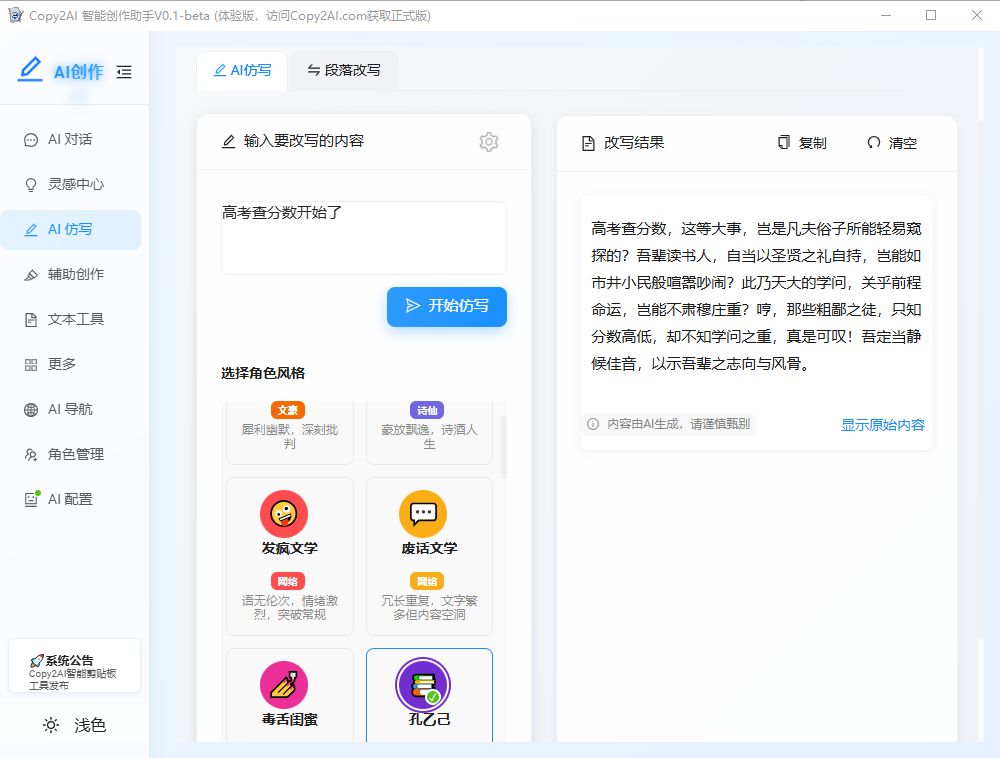Clear the rewrite result

pos(891,143)
